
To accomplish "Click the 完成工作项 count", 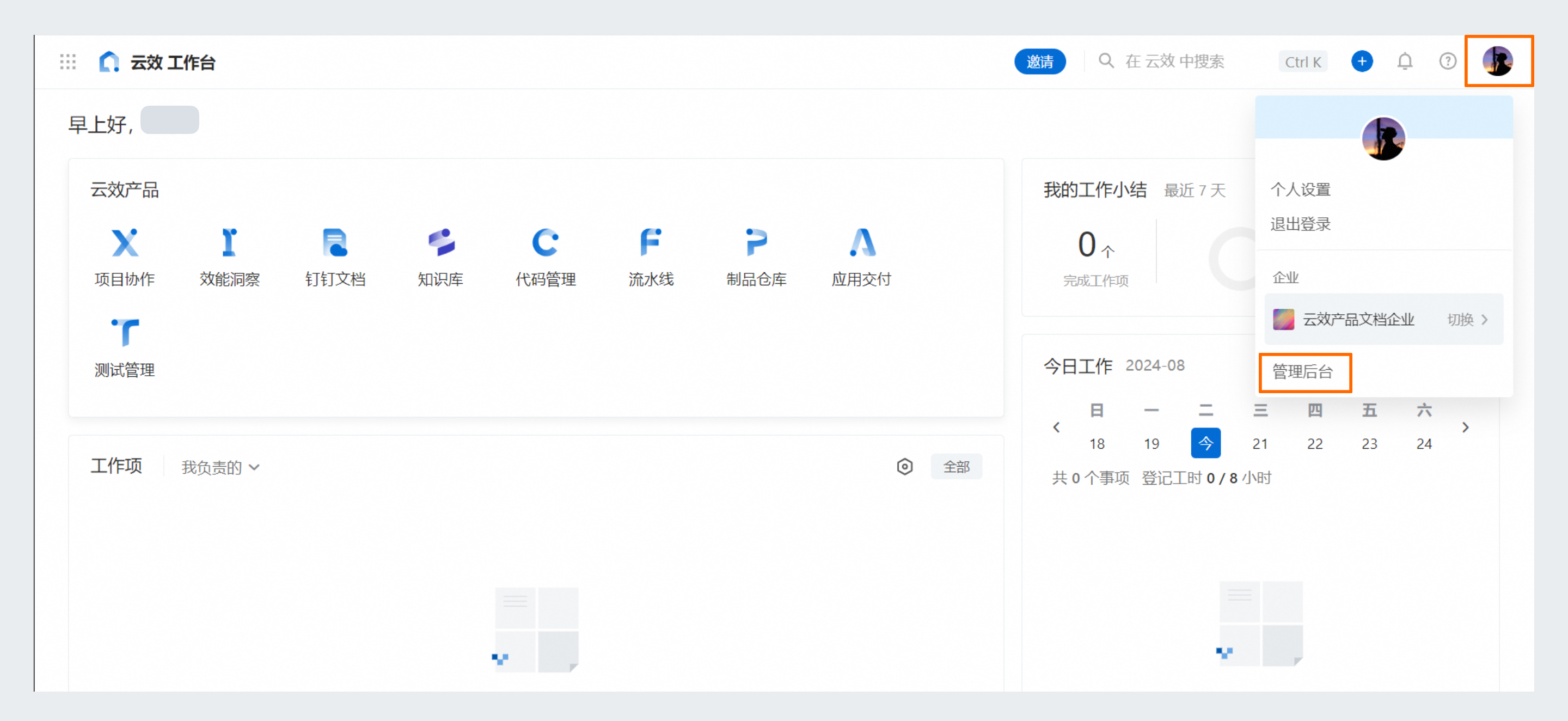I will point(1095,245).
